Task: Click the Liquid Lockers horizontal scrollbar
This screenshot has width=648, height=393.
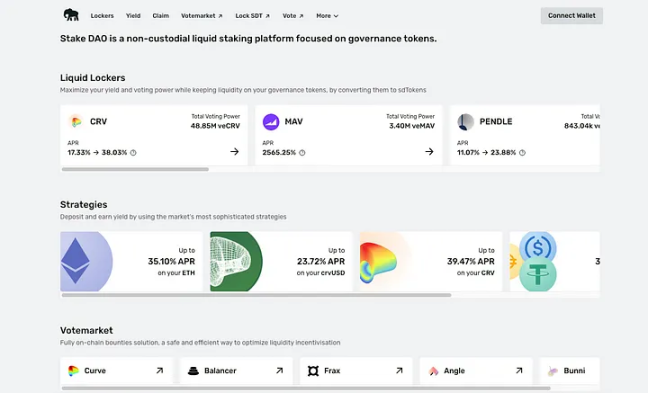Action: (x=135, y=169)
